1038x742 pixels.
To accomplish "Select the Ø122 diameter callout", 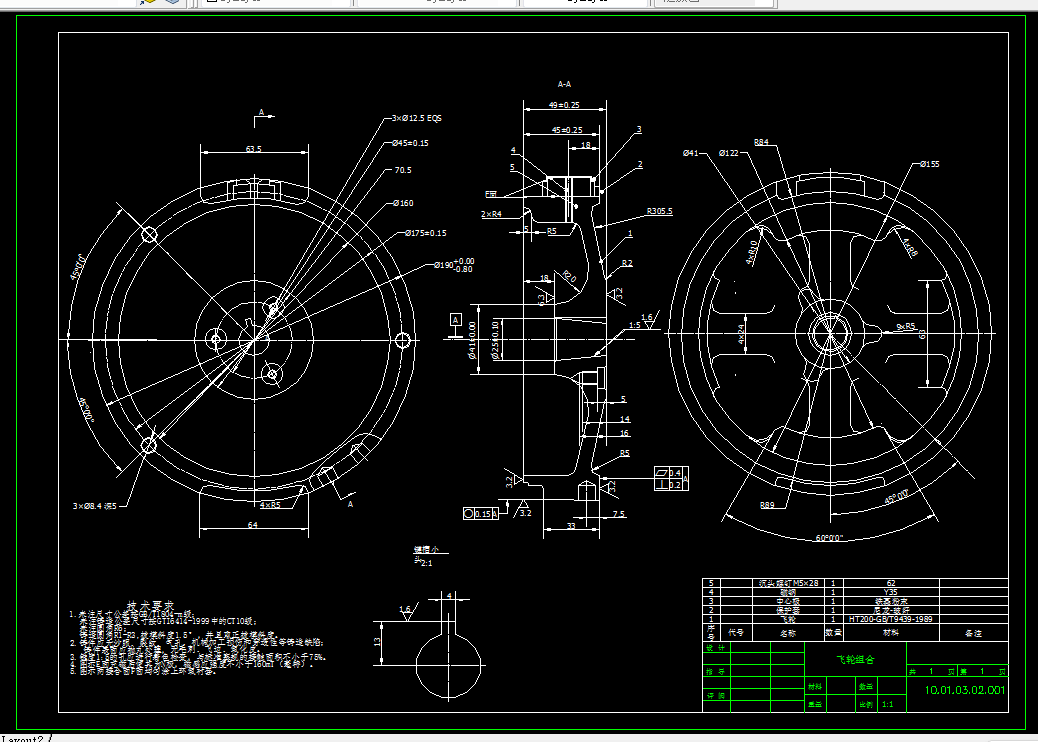I will [x=729, y=153].
